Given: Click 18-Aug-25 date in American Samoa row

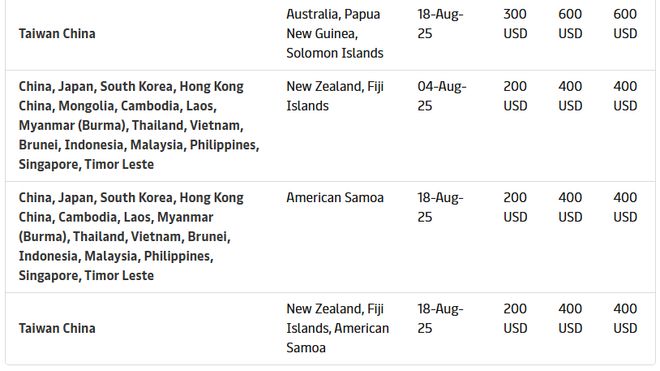Looking at the screenshot, I should pyautogui.click(x=440, y=207).
